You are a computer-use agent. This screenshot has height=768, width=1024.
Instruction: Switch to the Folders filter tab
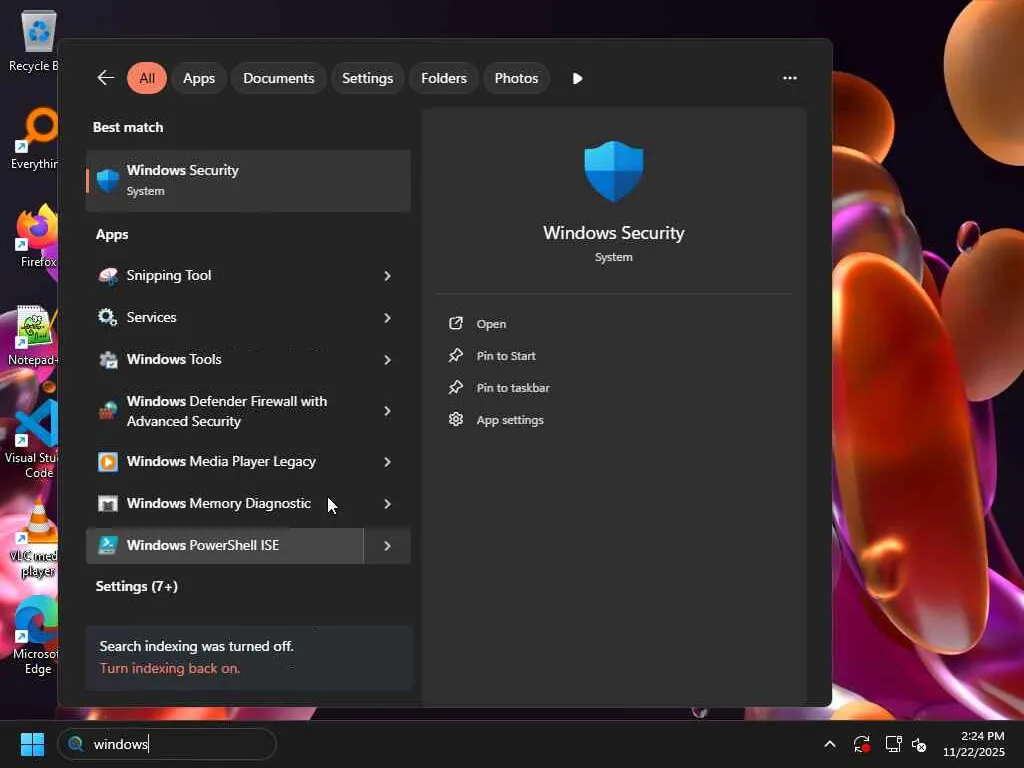click(x=443, y=78)
